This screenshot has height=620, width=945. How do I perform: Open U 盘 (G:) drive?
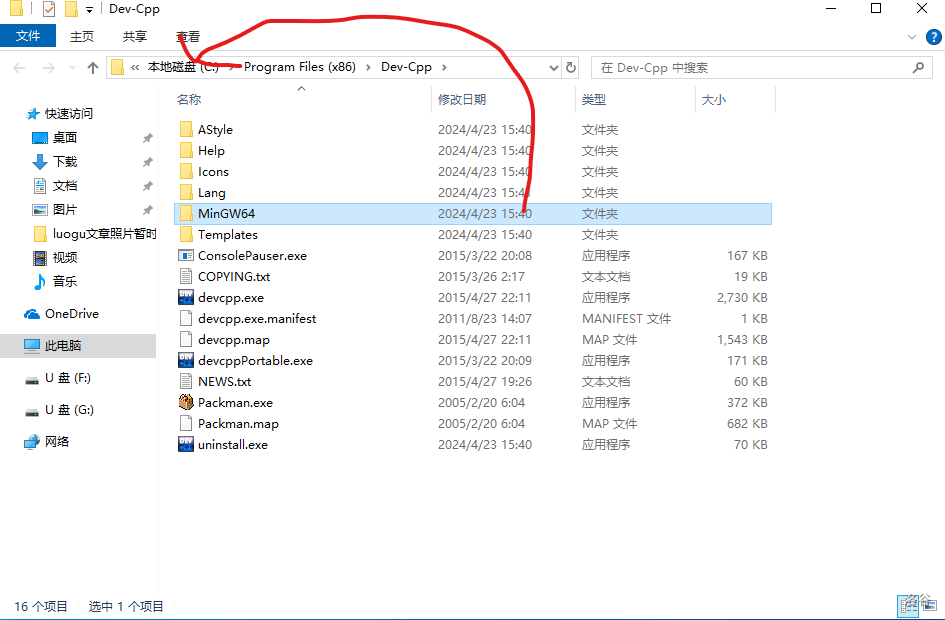coord(69,410)
